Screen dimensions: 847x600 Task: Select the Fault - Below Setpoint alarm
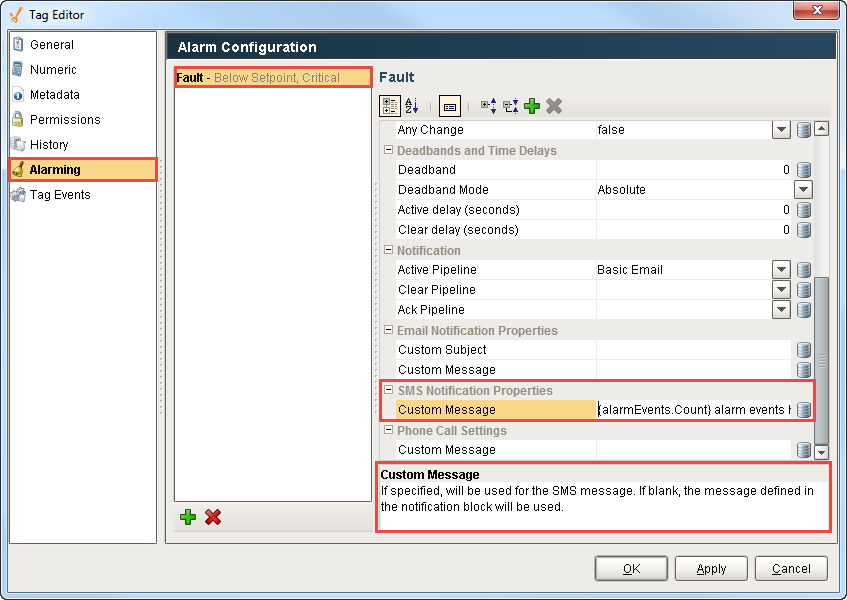click(x=272, y=76)
